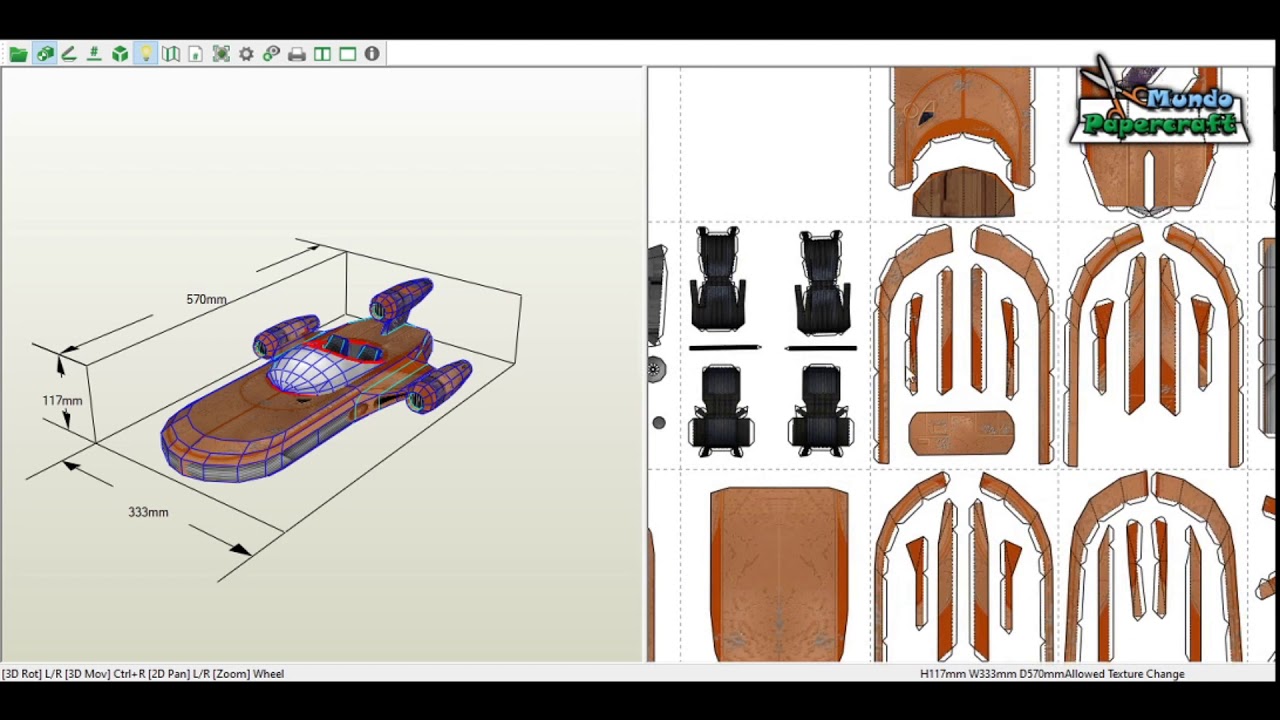The width and height of the screenshot is (1280, 720).
Task: Select the large rectangular orange panel piece
Action: (x=779, y=574)
